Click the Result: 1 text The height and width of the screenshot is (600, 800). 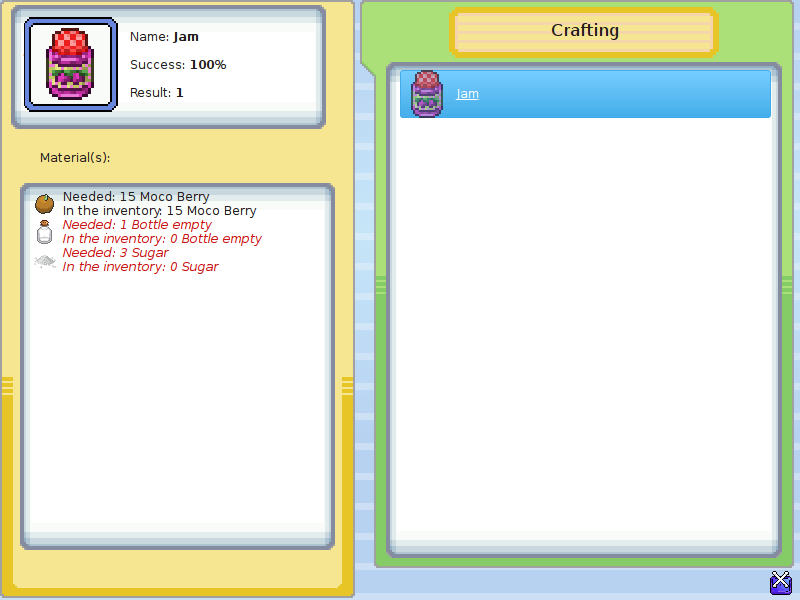point(157,93)
